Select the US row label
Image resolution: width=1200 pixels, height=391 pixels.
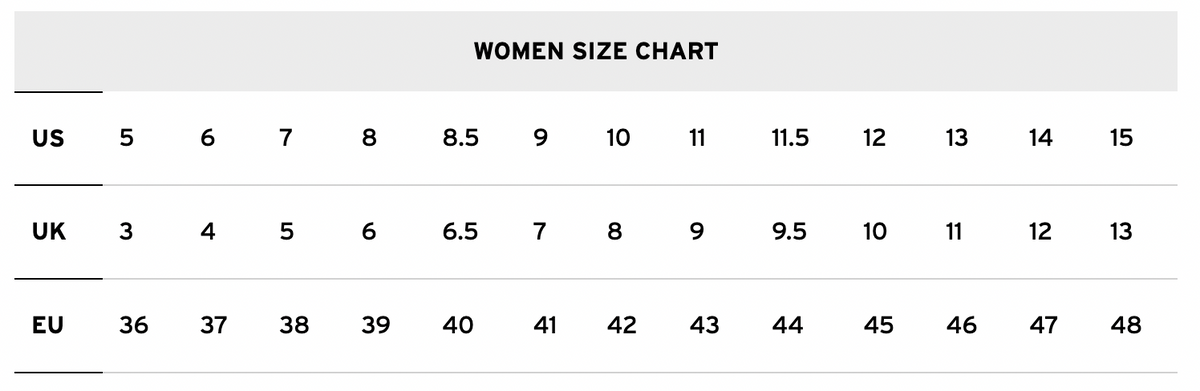pyautogui.click(x=48, y=139)
